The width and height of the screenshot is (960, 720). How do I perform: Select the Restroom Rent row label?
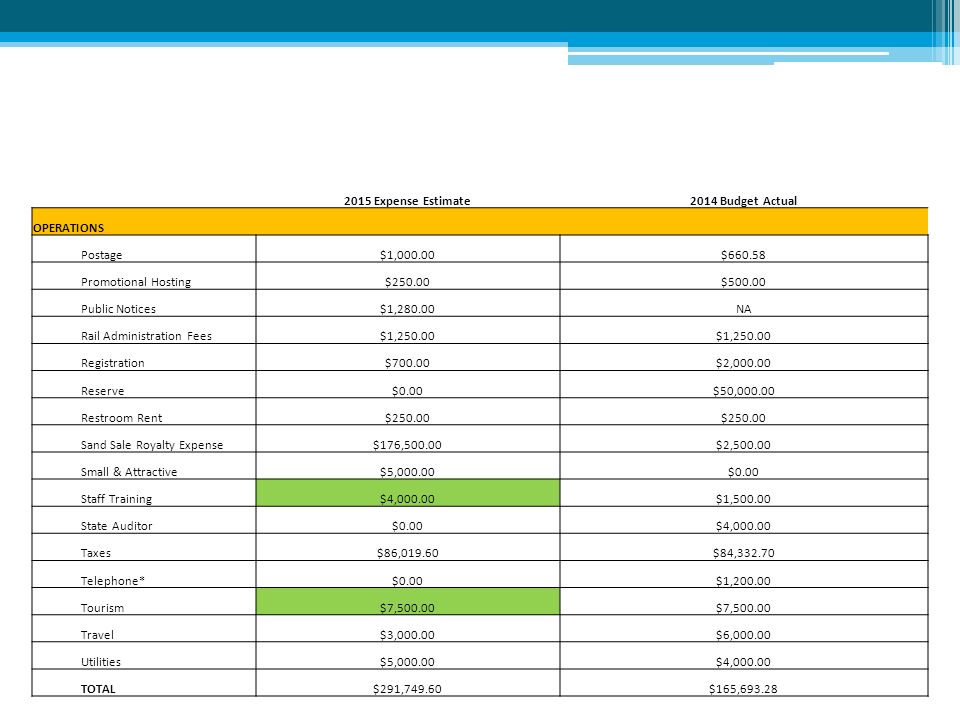coord(121,418)
